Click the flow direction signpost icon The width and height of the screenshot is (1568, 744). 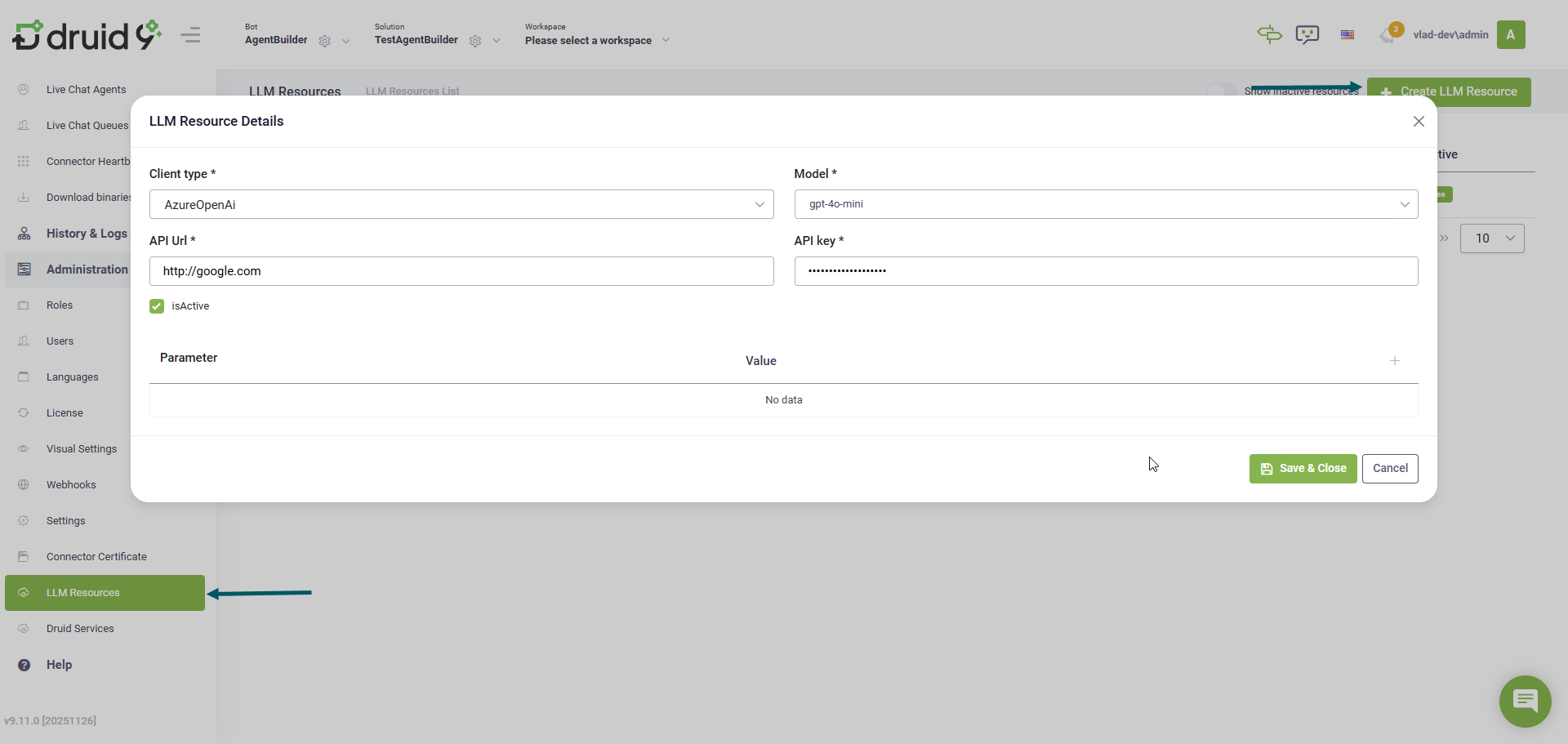(1269, 34)
